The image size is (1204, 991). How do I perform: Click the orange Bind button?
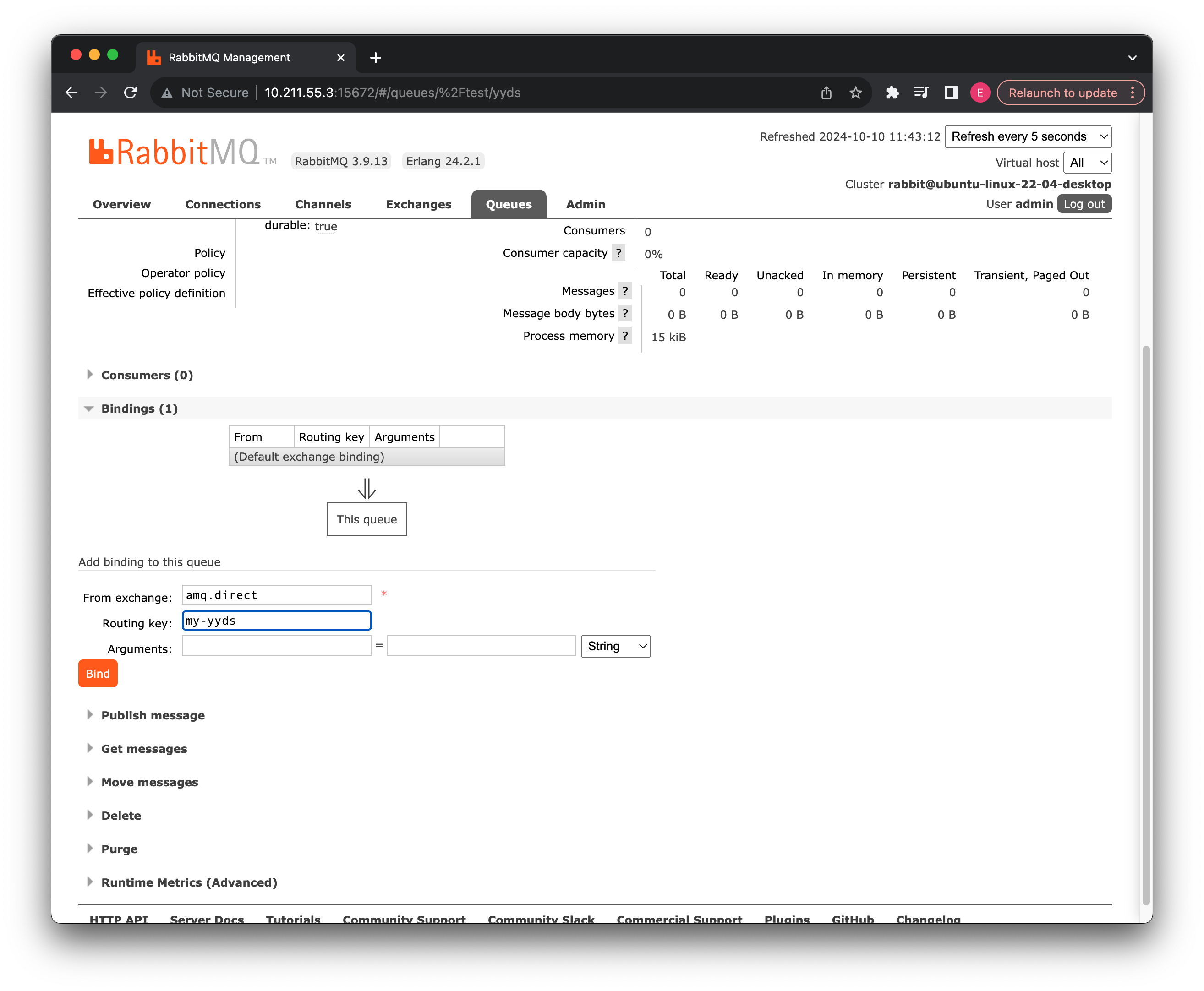click(98, 674)
